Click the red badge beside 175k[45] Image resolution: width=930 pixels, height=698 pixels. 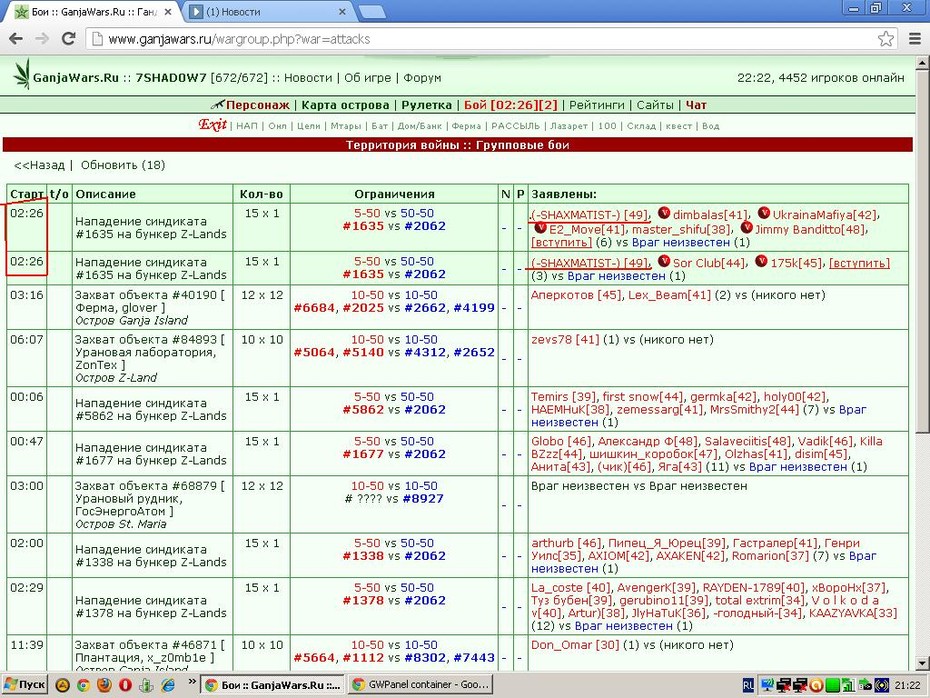click(x=761, y=261)
